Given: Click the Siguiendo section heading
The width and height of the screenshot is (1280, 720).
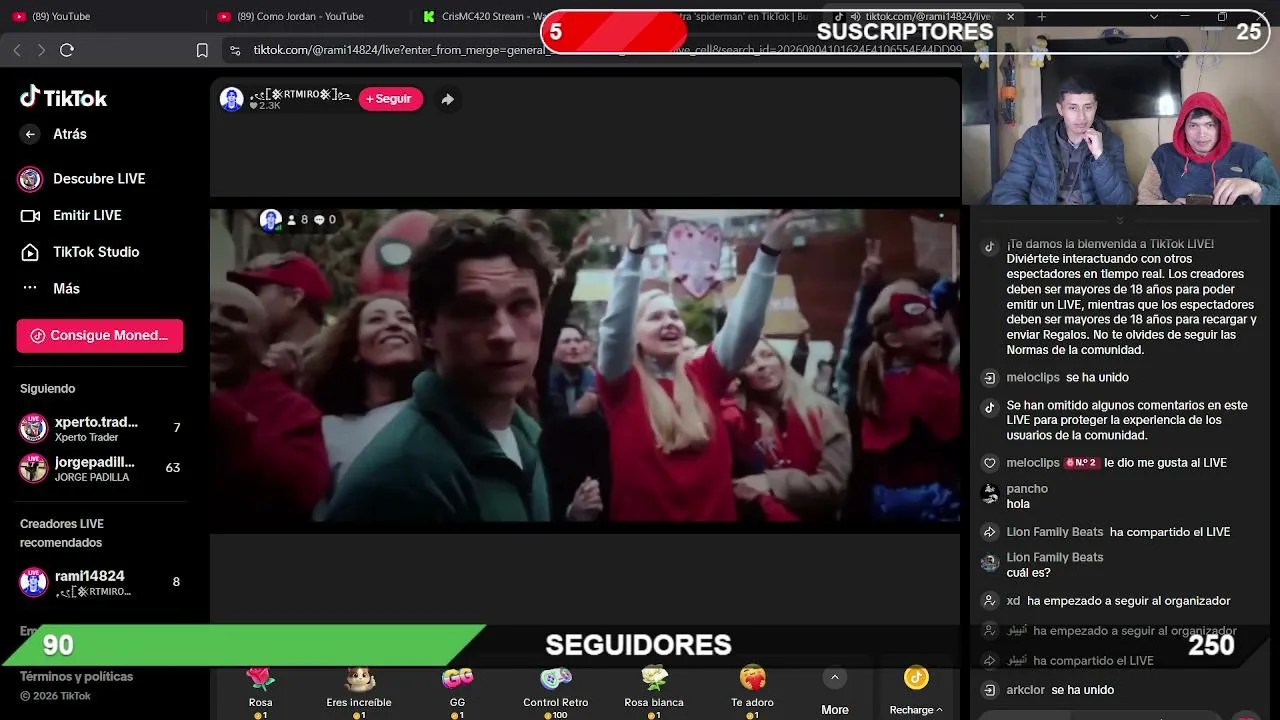Looking at the screenshot, I should pos(47,389).
